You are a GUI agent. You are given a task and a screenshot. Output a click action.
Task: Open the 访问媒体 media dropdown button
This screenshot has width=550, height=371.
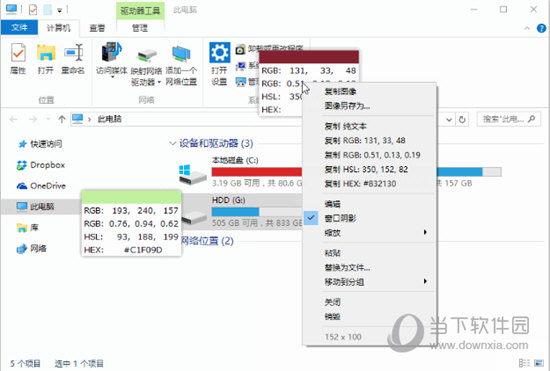(x=112, y=59)
